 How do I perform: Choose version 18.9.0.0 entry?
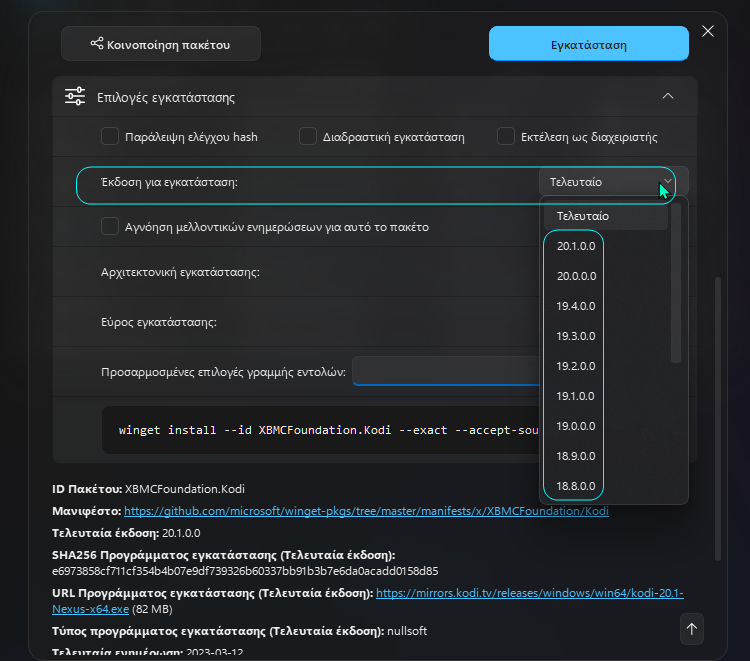[576, 456]
